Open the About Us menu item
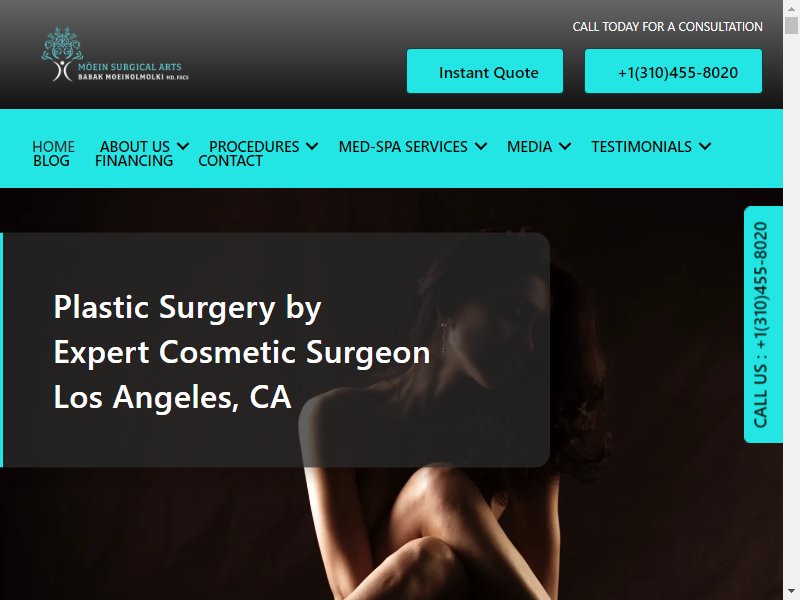This screenshot has width=800, height=600. tap(135, 146)
